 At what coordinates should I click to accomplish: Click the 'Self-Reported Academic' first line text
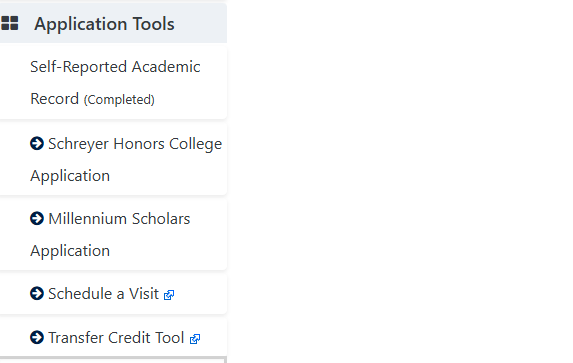tap(115, 67)
